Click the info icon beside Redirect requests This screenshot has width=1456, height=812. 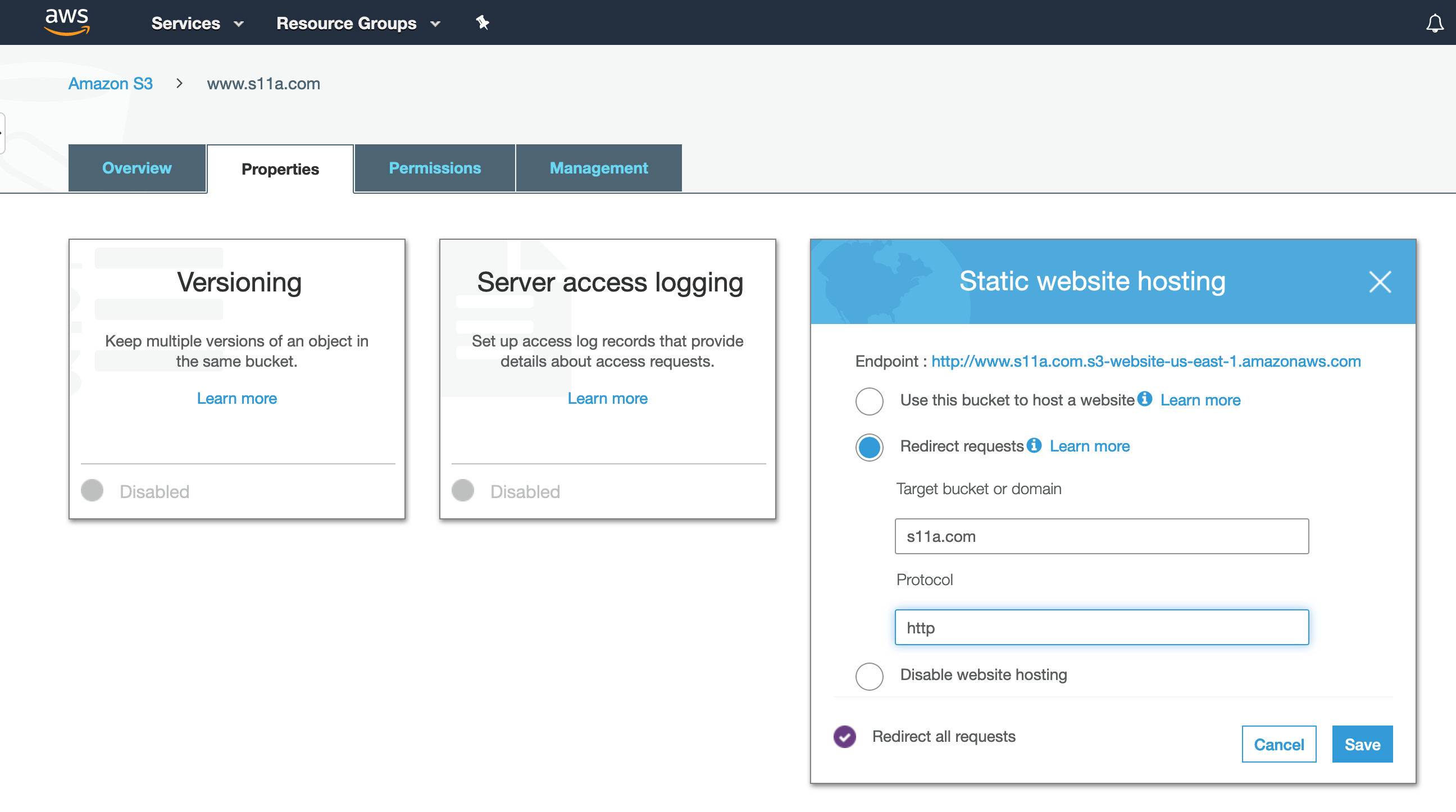point(1034,446)
